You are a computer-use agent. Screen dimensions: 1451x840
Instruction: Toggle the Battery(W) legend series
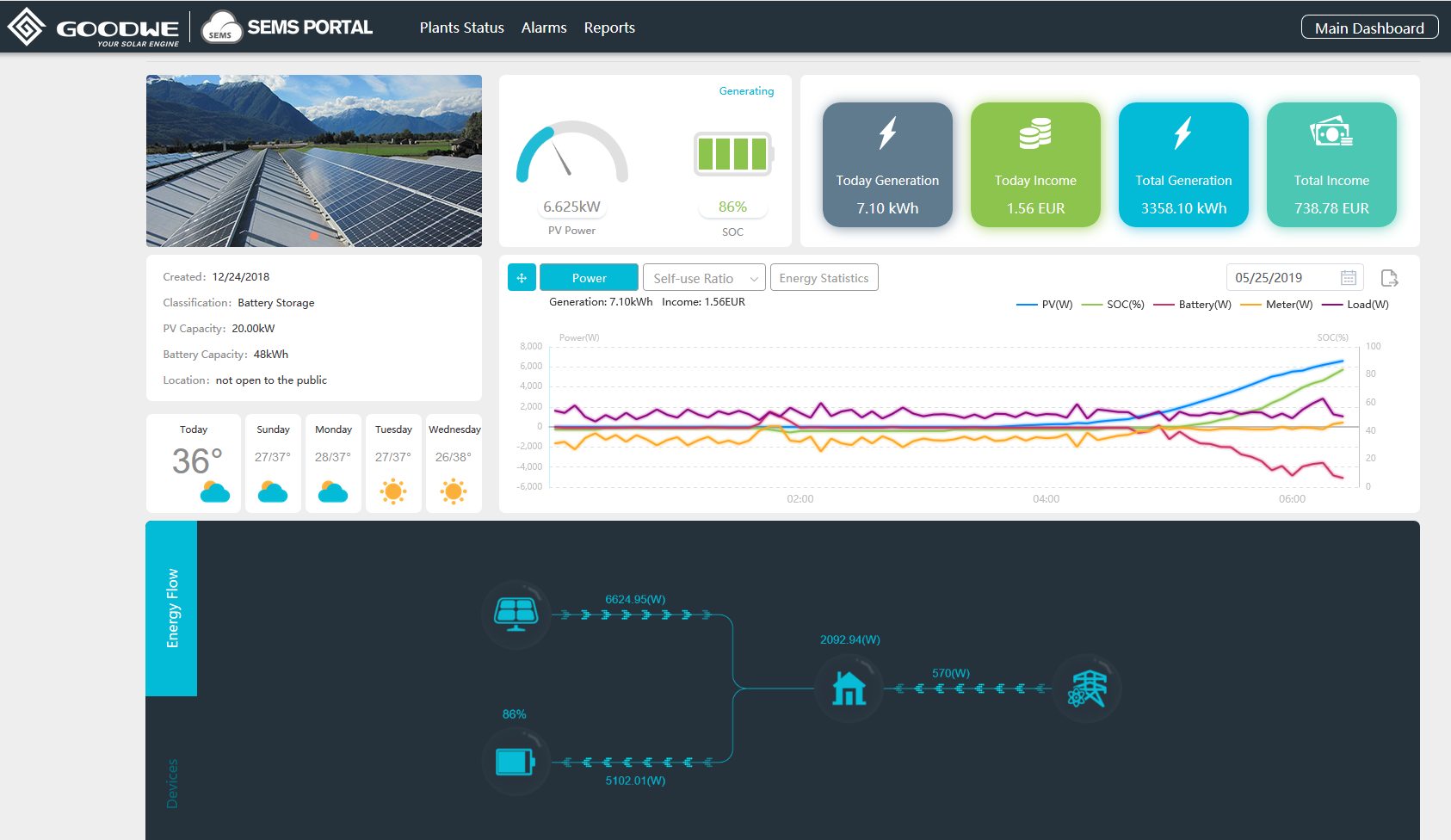click(1193, 305)
